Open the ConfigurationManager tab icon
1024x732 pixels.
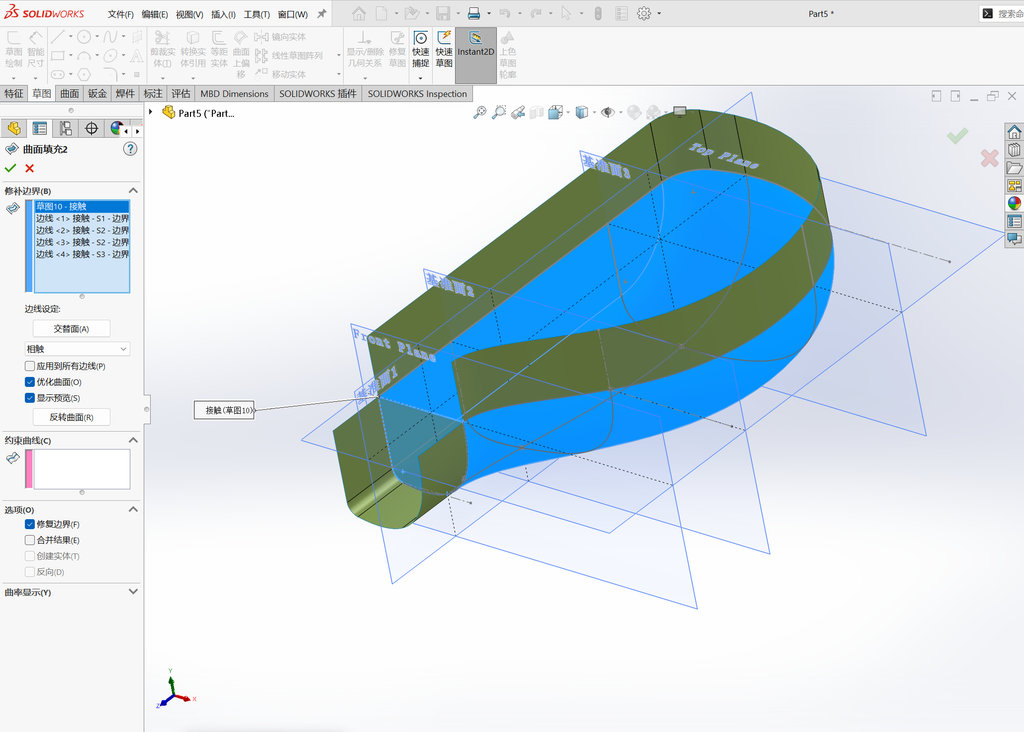65,129
